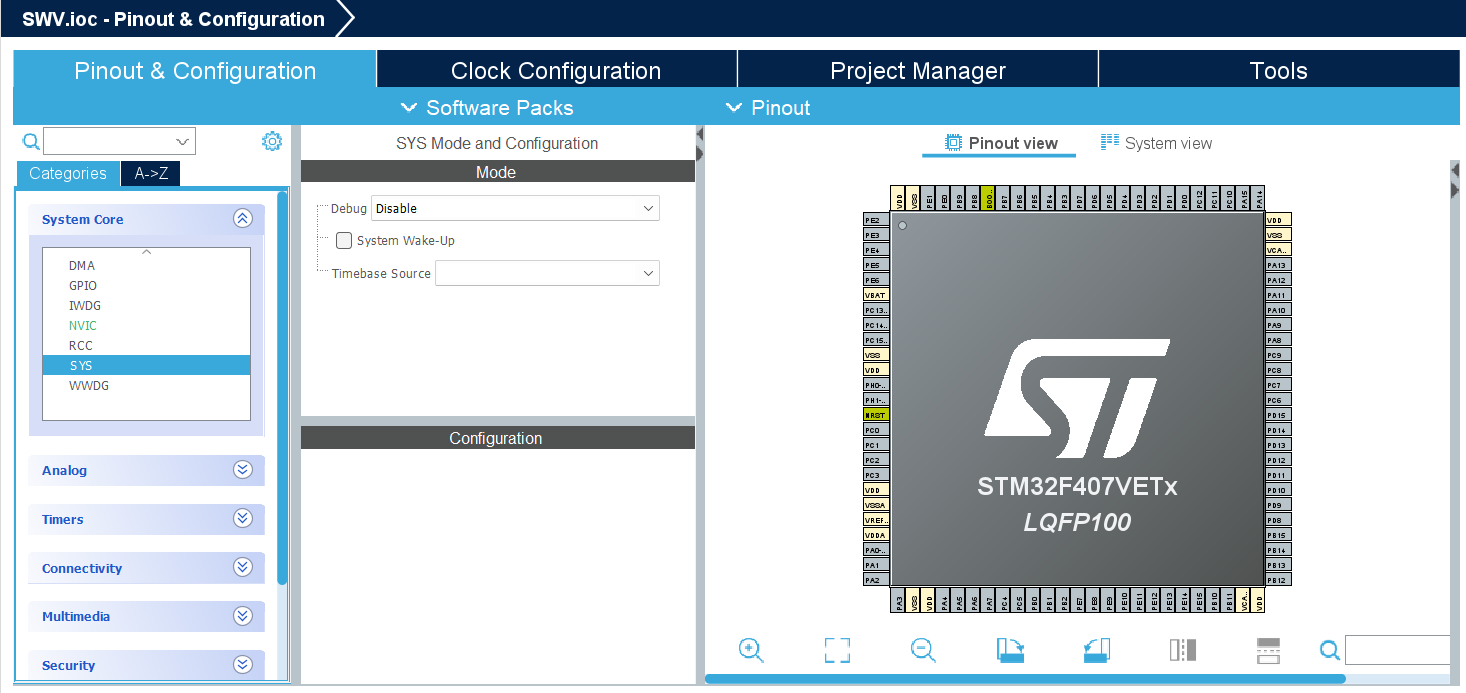The width and height of the screenshot is (1466, 693).
Task: Open the Timebase Source dropdown
Action: tap(546, 272)
